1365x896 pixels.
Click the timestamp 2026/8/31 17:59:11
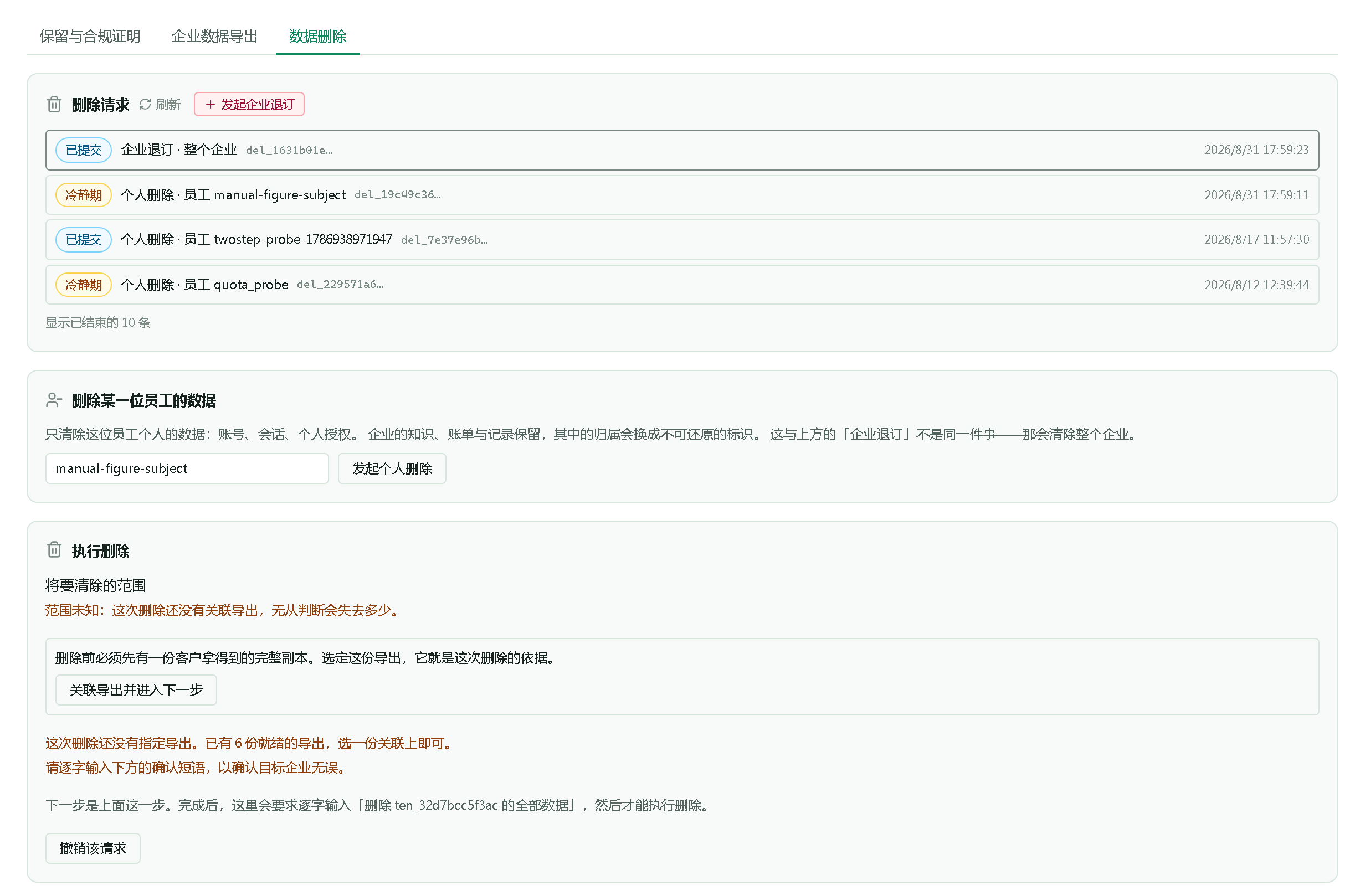pyautogui.click(x=1256, y=195)
